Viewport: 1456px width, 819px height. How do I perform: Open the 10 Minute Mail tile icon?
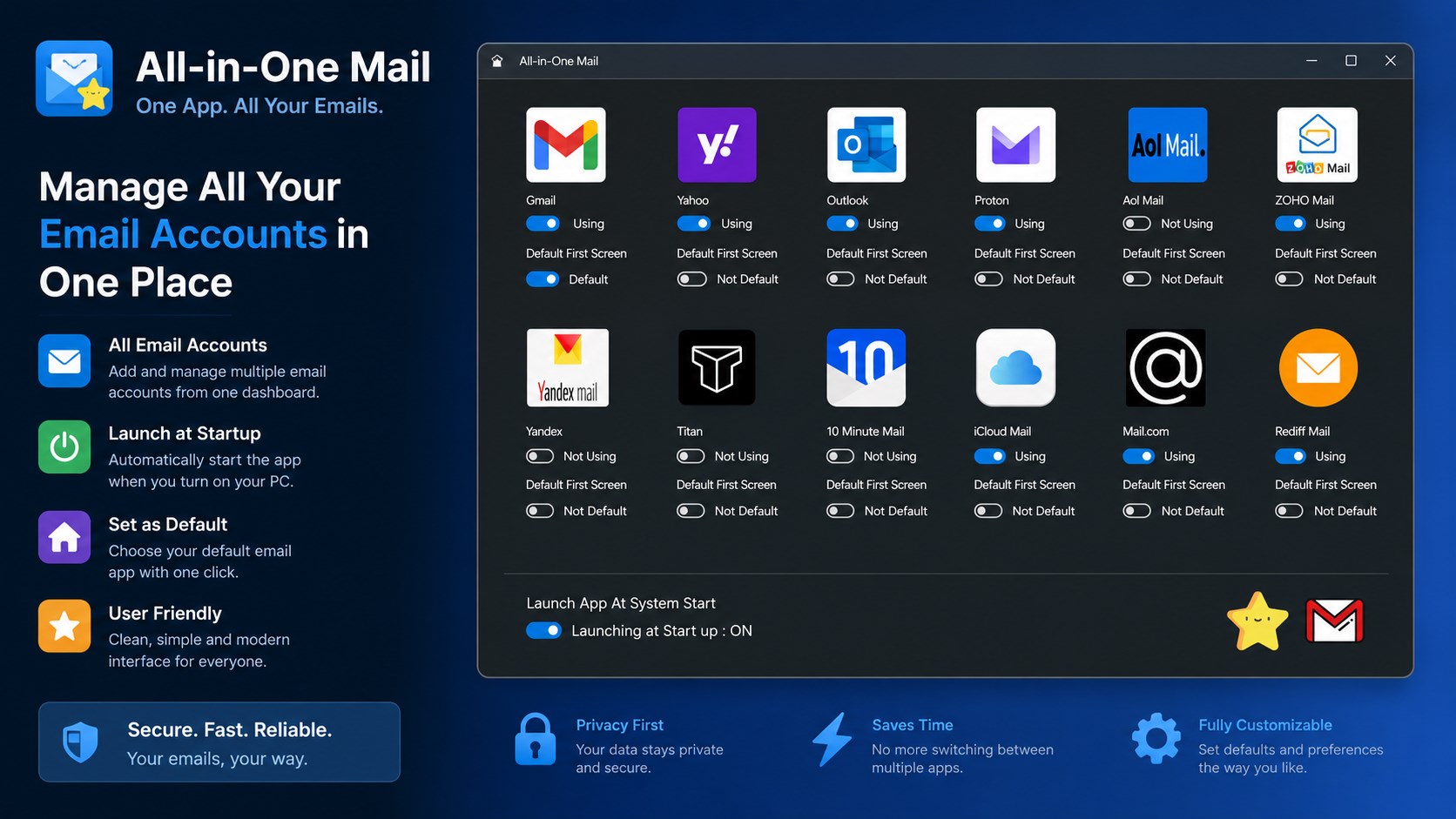point(866,367)
